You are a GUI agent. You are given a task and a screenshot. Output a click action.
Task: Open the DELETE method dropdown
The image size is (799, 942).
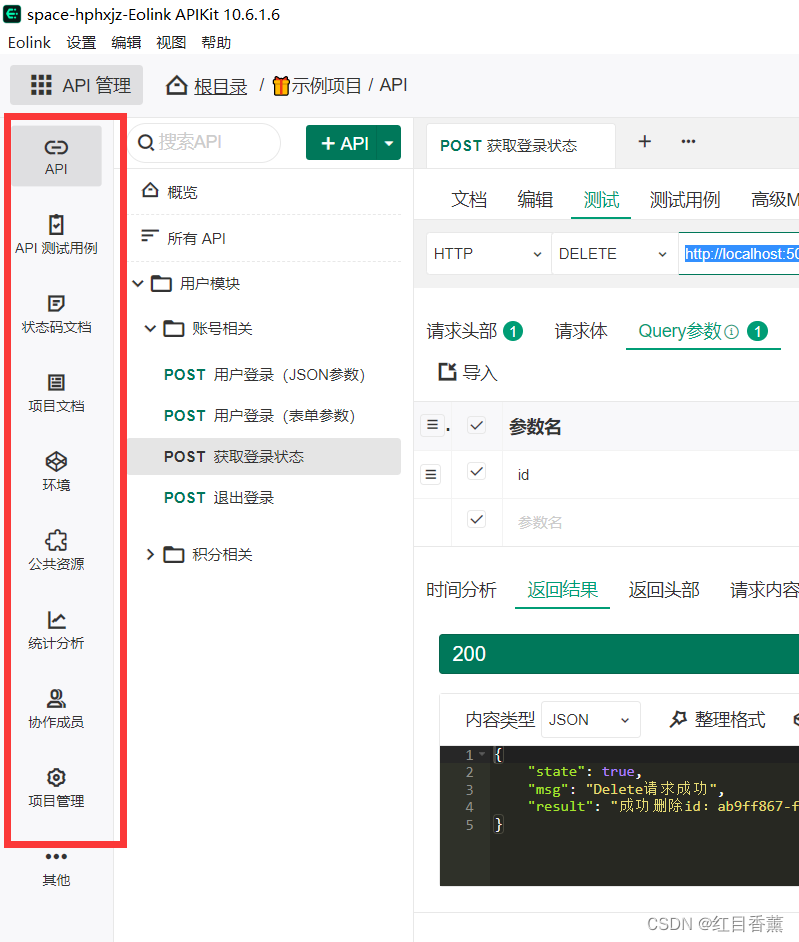(614, 254)
